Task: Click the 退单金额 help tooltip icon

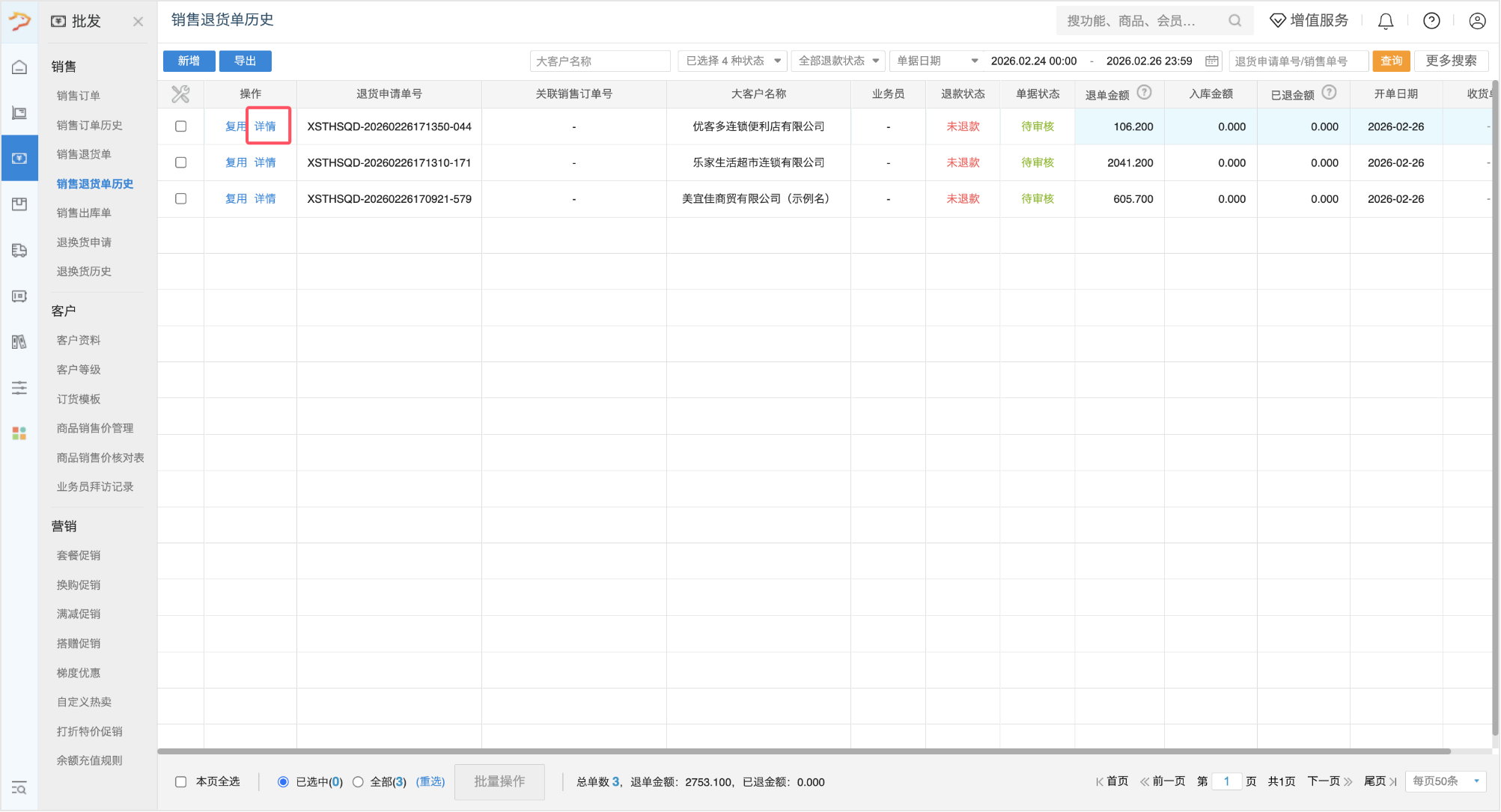Action: pyautogui.click(x=1144, y=93)
